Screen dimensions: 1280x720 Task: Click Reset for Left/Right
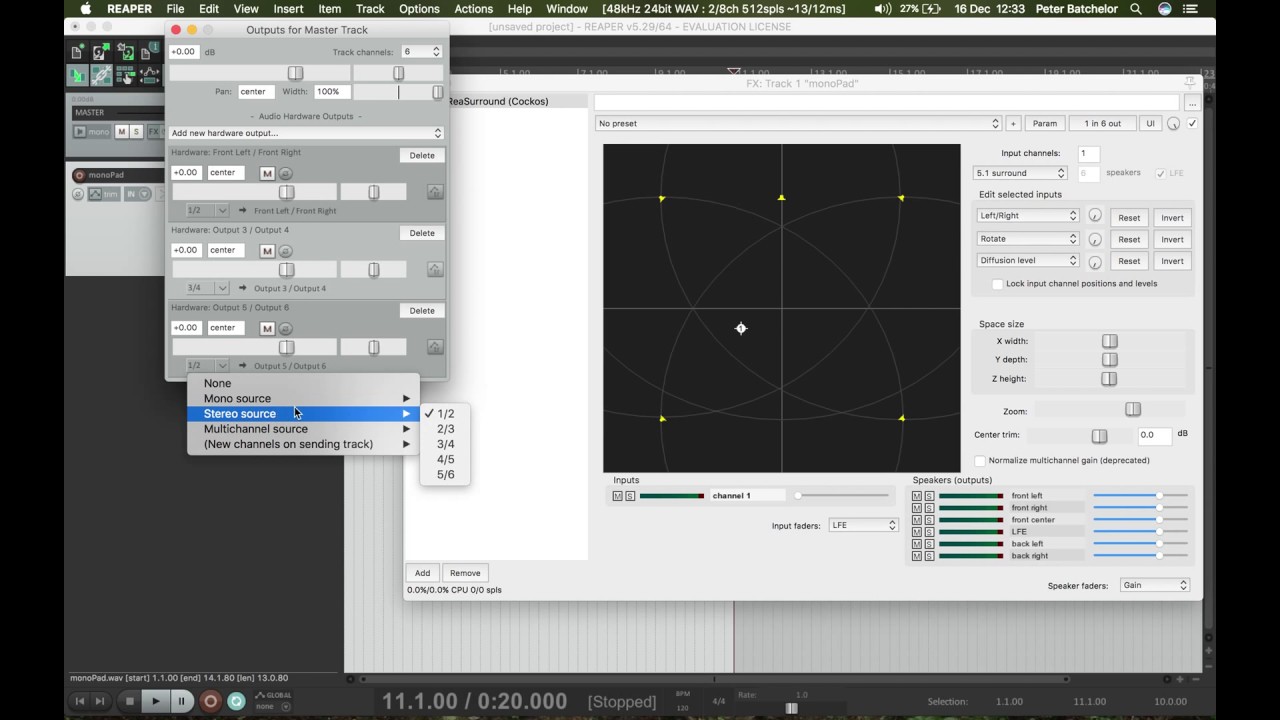[x=1129, y=218]
